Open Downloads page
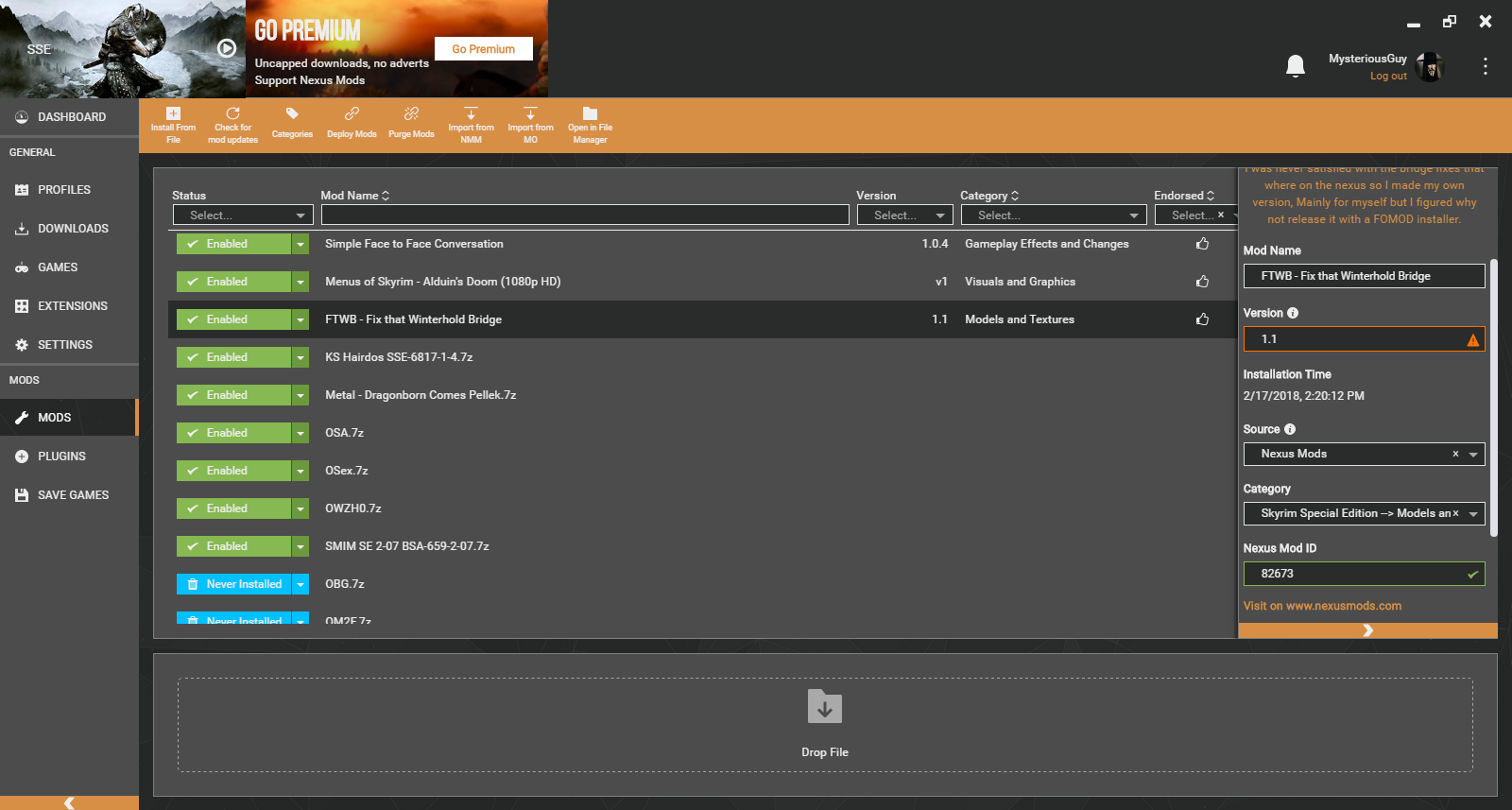The height and width of the screenshot is (810, 1512). pos(69,229)
